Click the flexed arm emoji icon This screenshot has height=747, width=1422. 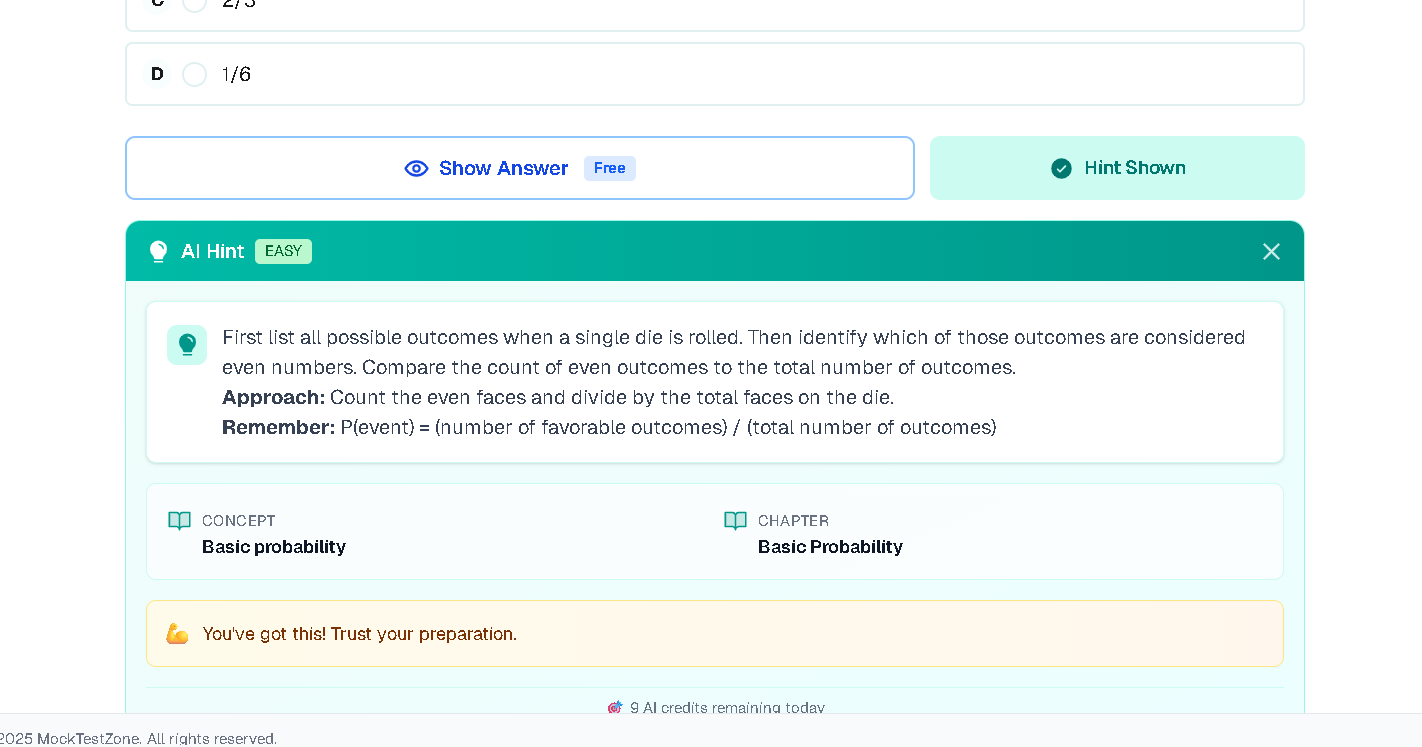(x=177, y=634)
